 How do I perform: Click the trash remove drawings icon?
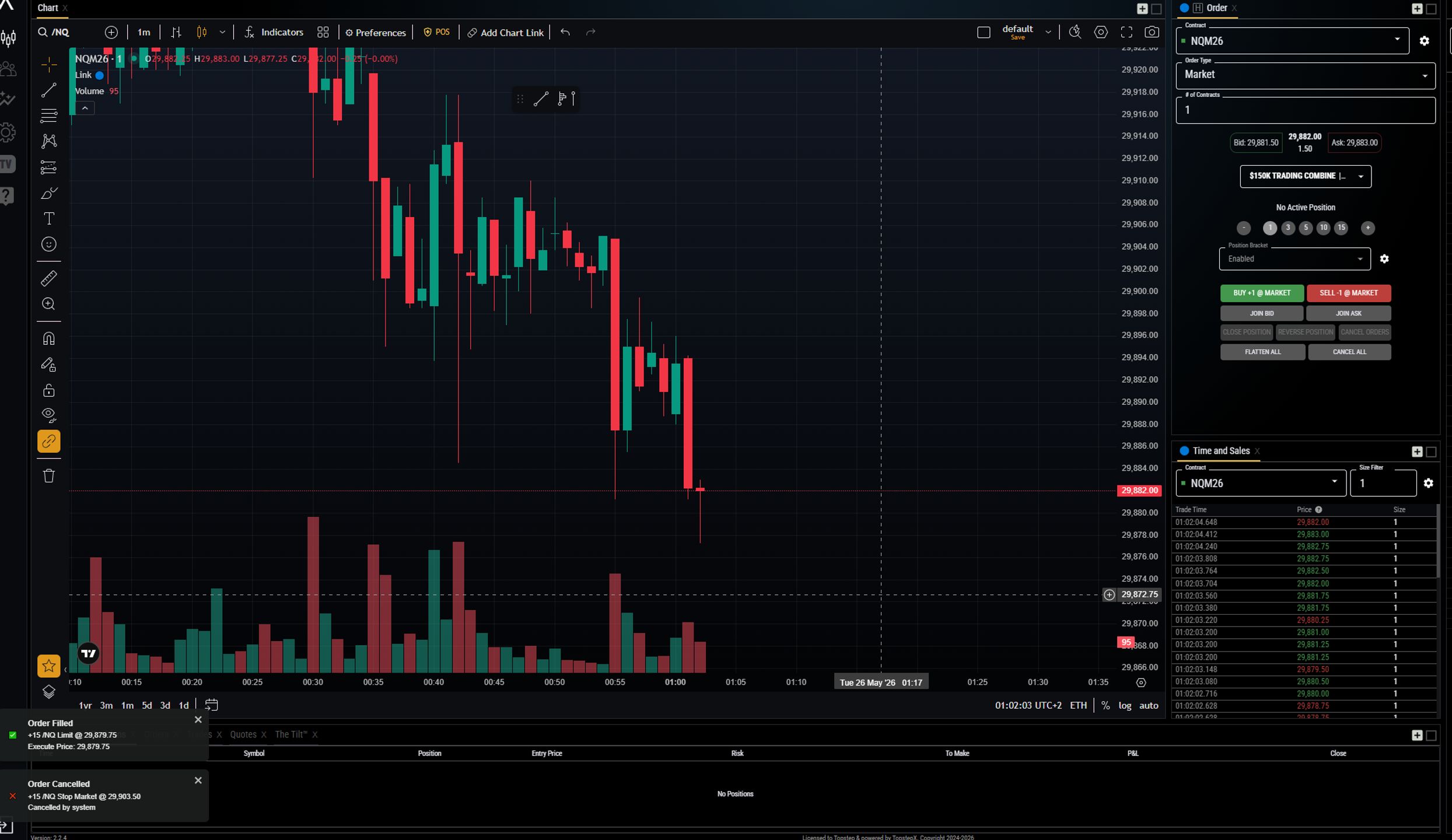(49, 475)
